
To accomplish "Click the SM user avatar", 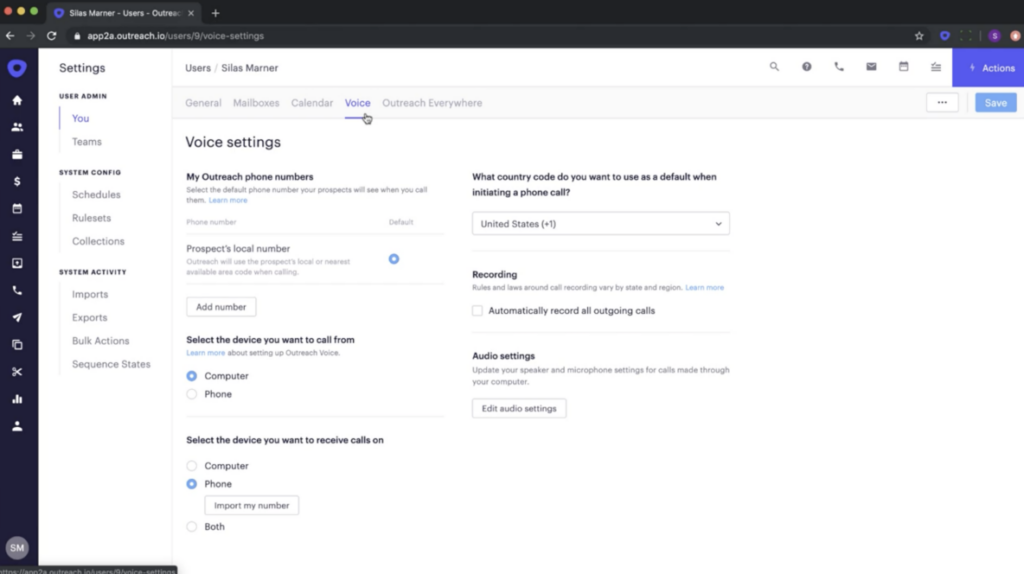I will point(17,548).
